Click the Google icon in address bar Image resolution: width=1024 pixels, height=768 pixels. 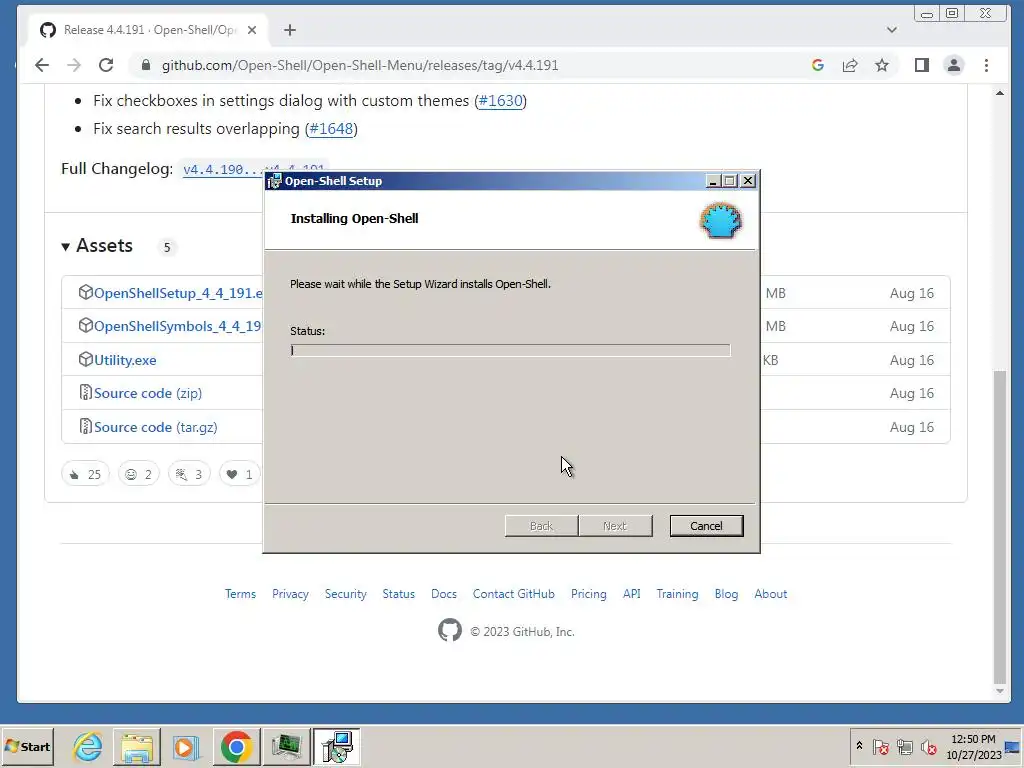coord(818,65)
